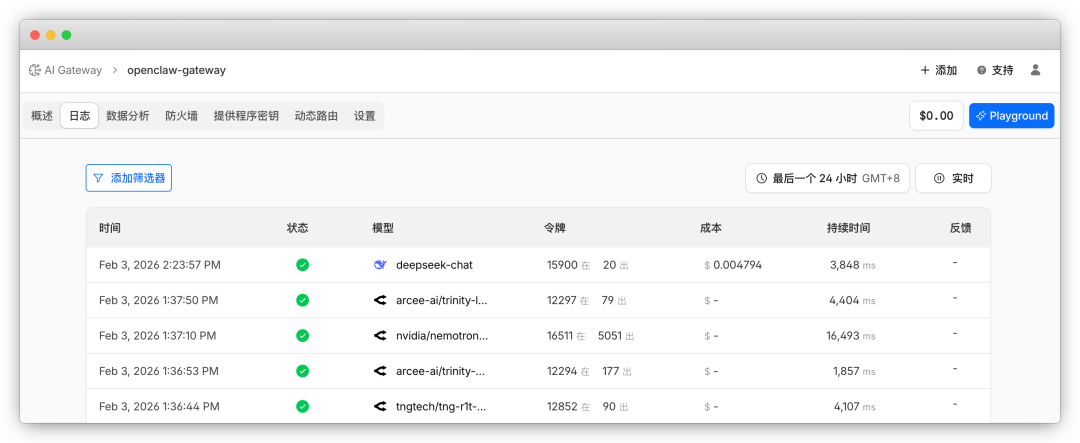Click the $0.00 balance button

click(936, 116)
